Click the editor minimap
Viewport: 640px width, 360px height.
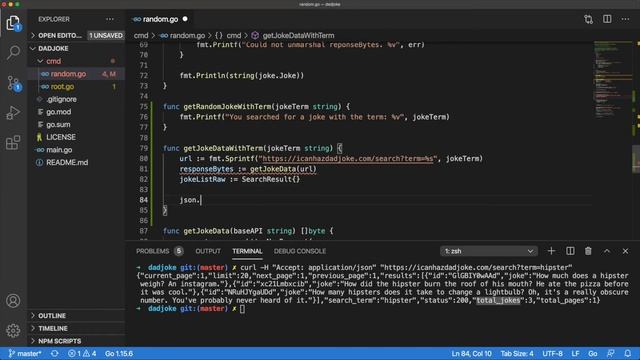coord(613,80)
